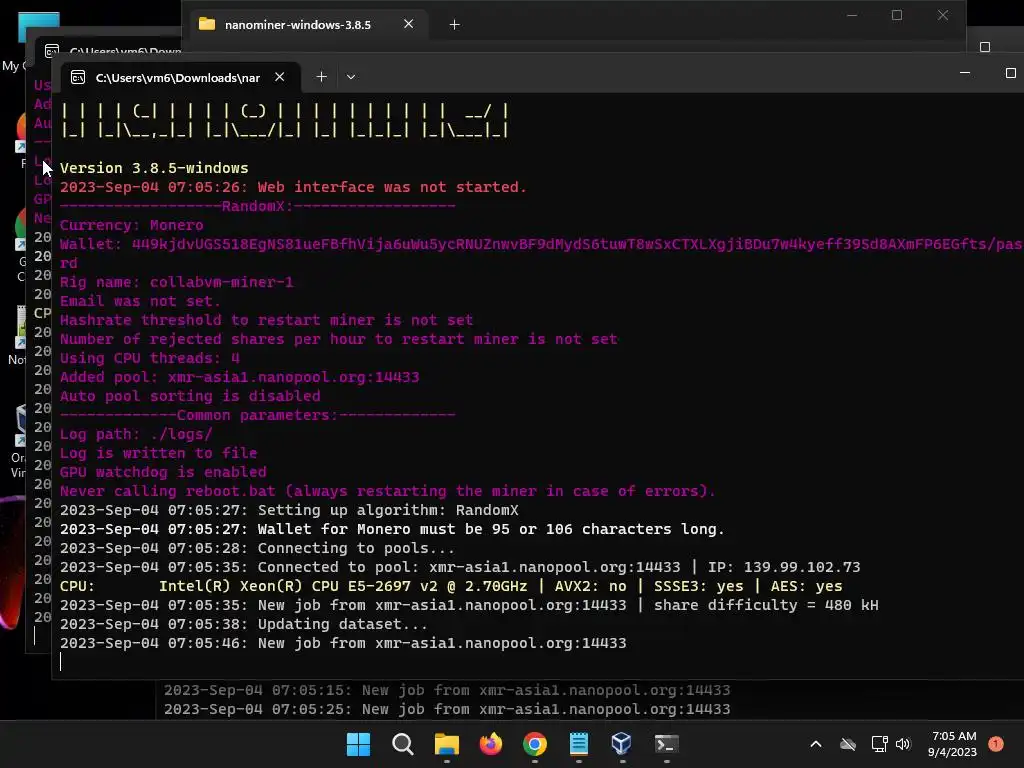Open Notepad from the taskbar
1024x768 pixels.
(579, 744)
